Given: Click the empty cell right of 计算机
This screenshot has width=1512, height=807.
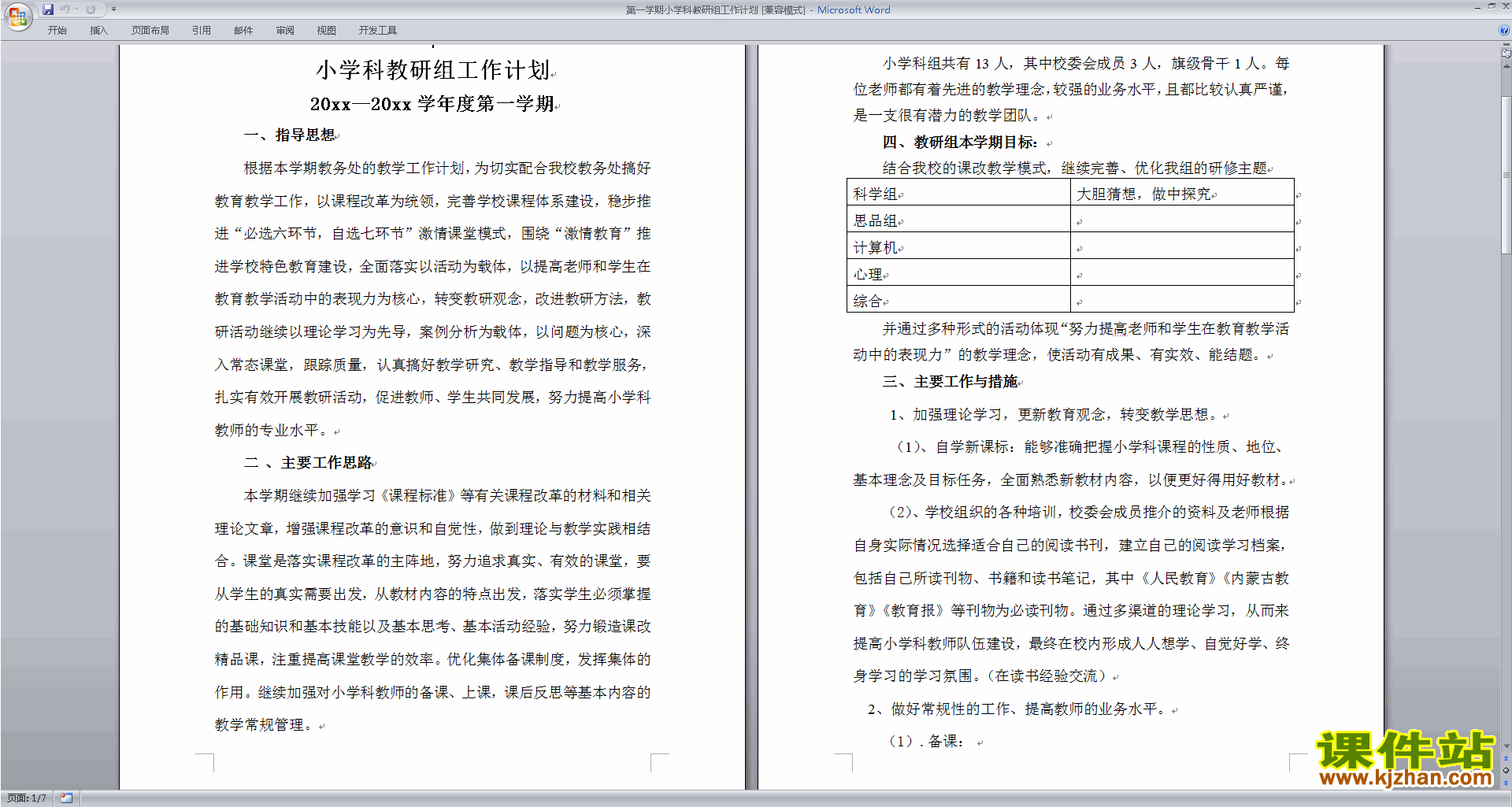Looking at the screenshot, I should click(x=1182, y=246).
